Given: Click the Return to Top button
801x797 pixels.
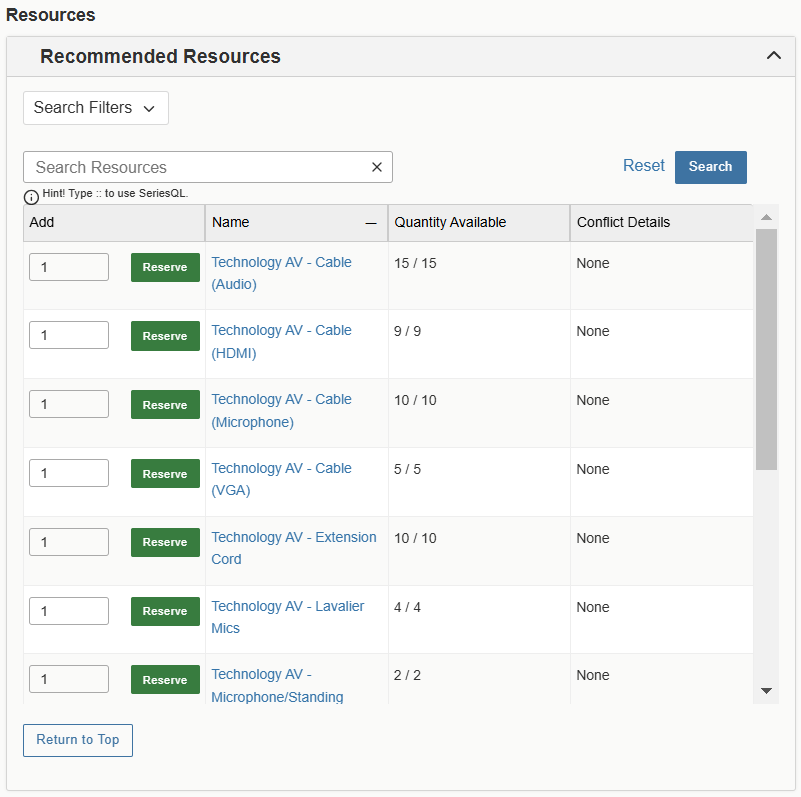Looking at the screenshot, I should 78,740.
